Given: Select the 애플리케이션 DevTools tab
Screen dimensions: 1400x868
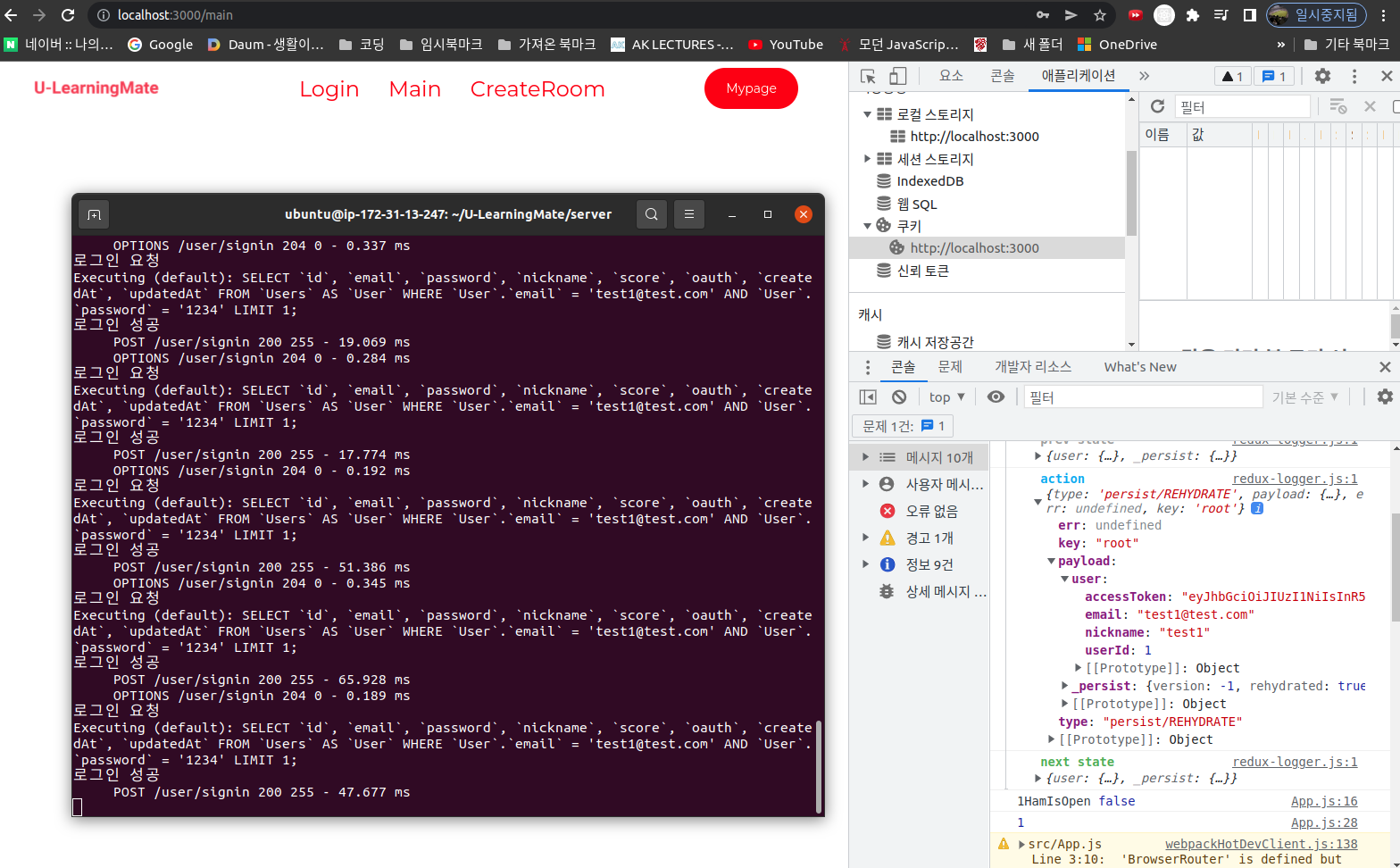Looking at the screenshot, I should click(1079, 76).
